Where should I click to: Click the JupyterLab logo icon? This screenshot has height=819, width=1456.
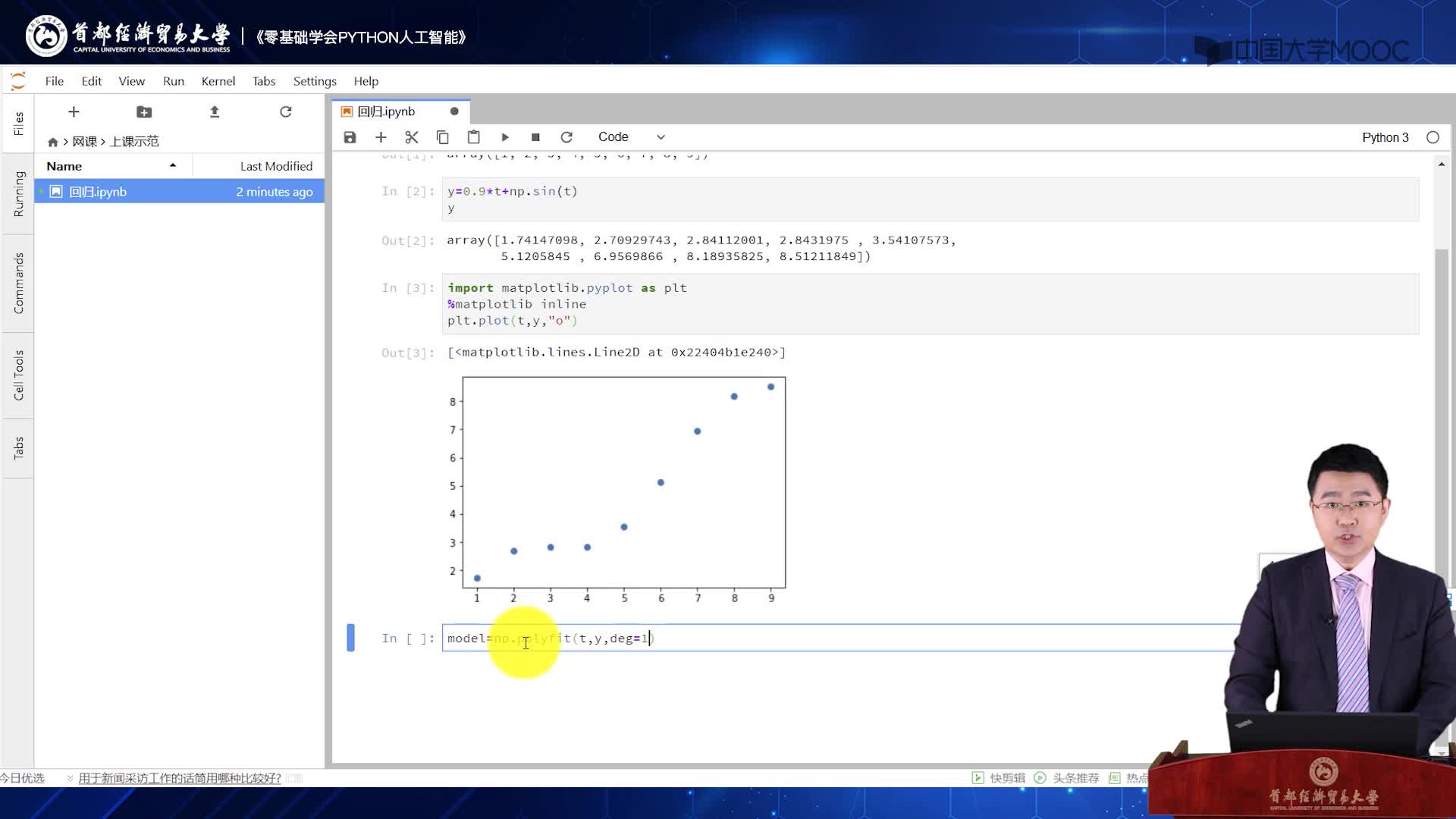(17, 80)
